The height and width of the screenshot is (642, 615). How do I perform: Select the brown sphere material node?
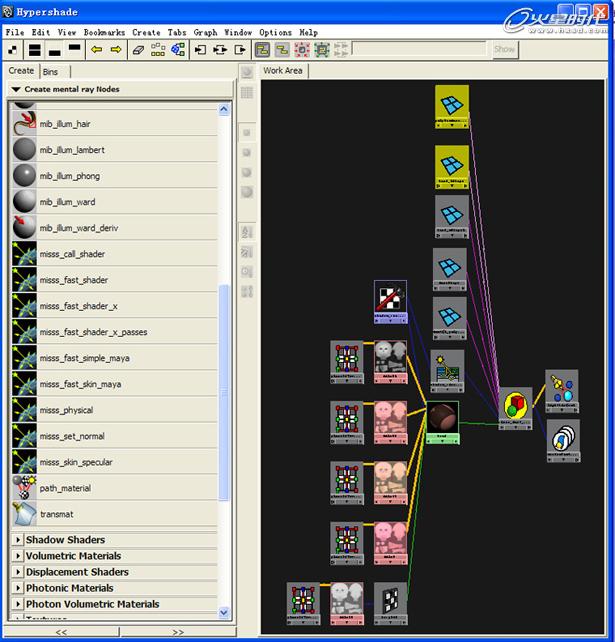tap(443, 423)
